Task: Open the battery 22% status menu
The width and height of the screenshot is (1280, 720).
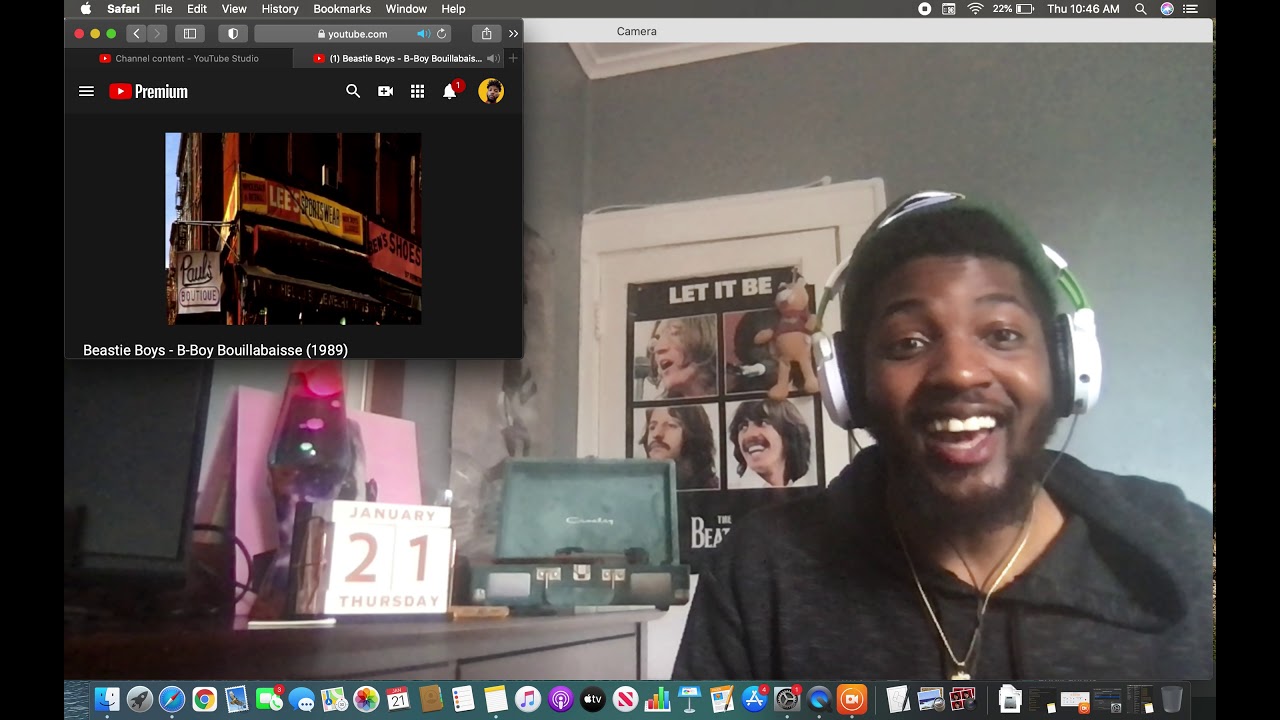Action: click(1013, 9)
